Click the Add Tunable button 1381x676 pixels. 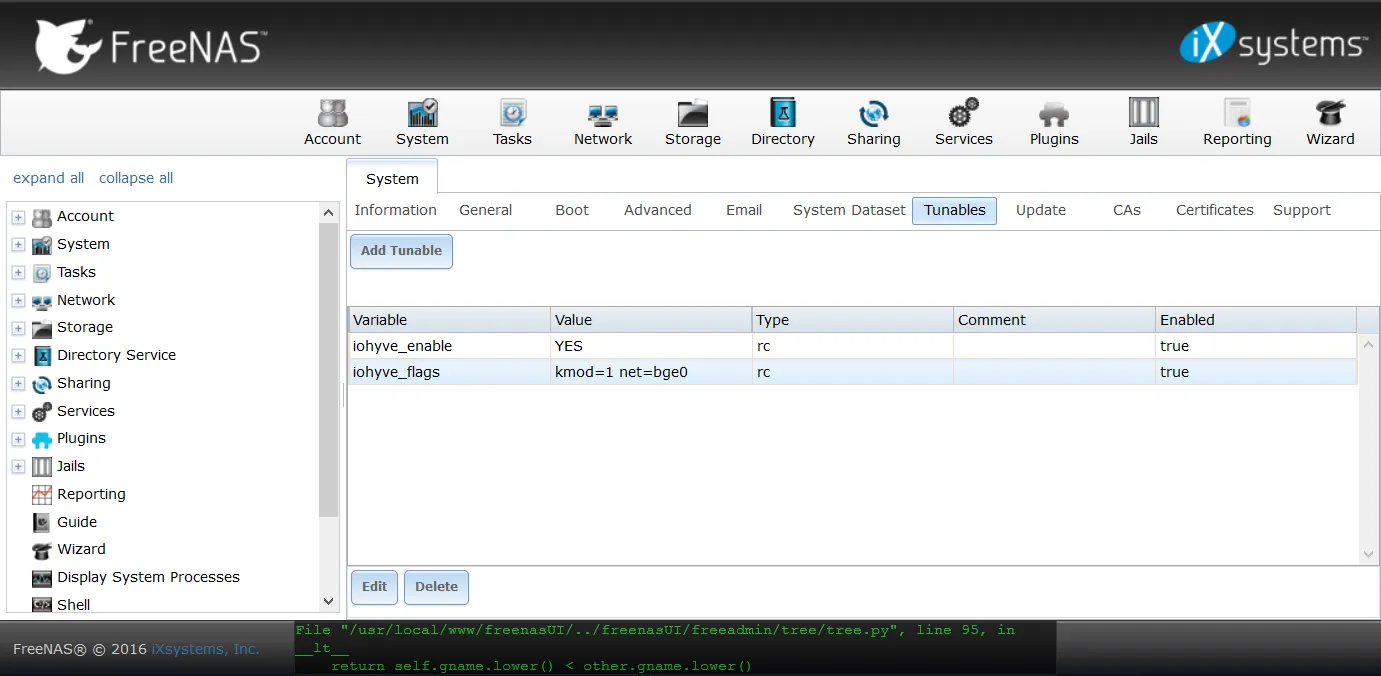coord(401,251)
